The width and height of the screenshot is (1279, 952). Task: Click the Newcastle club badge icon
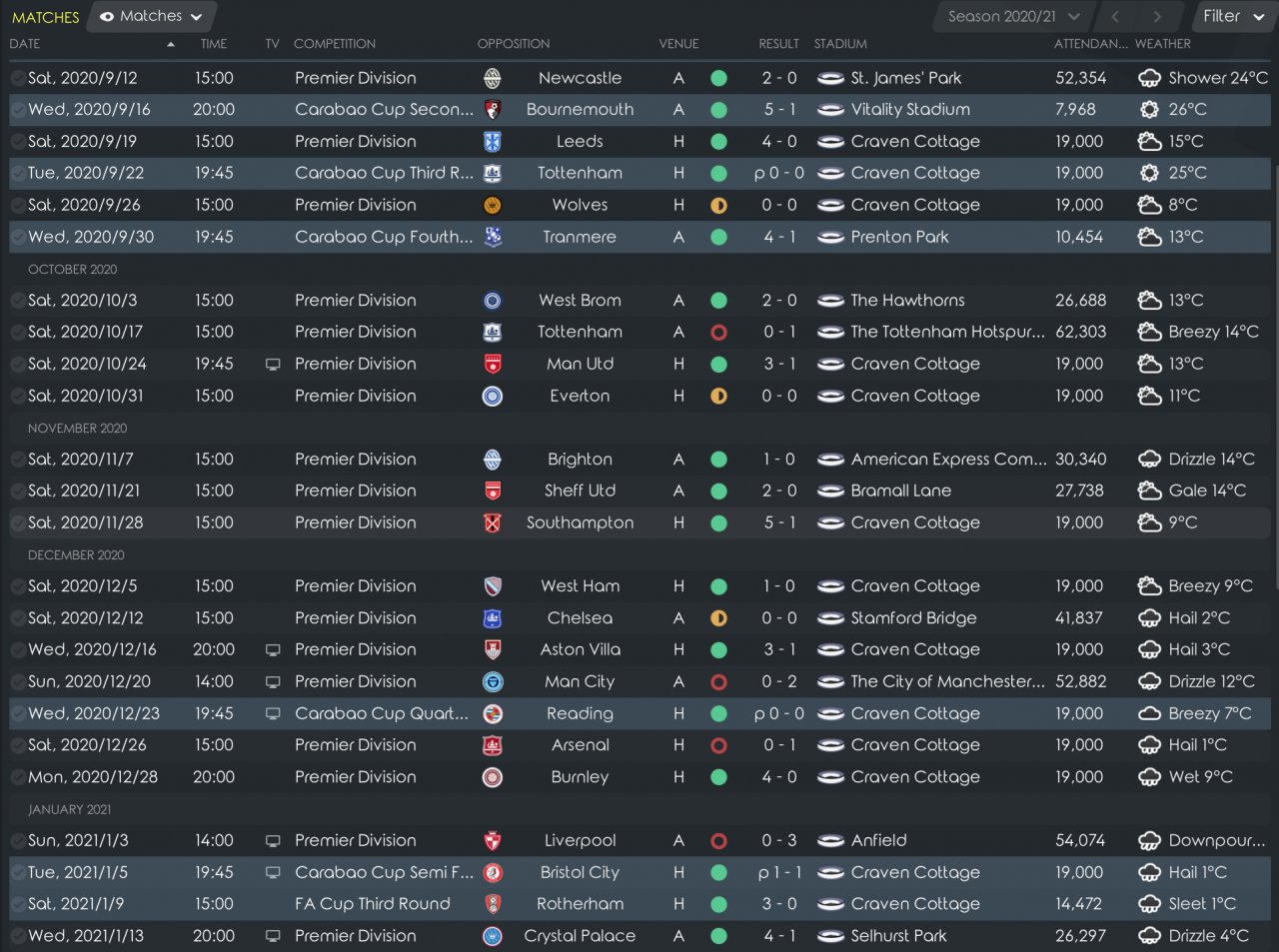pos(492,78)
